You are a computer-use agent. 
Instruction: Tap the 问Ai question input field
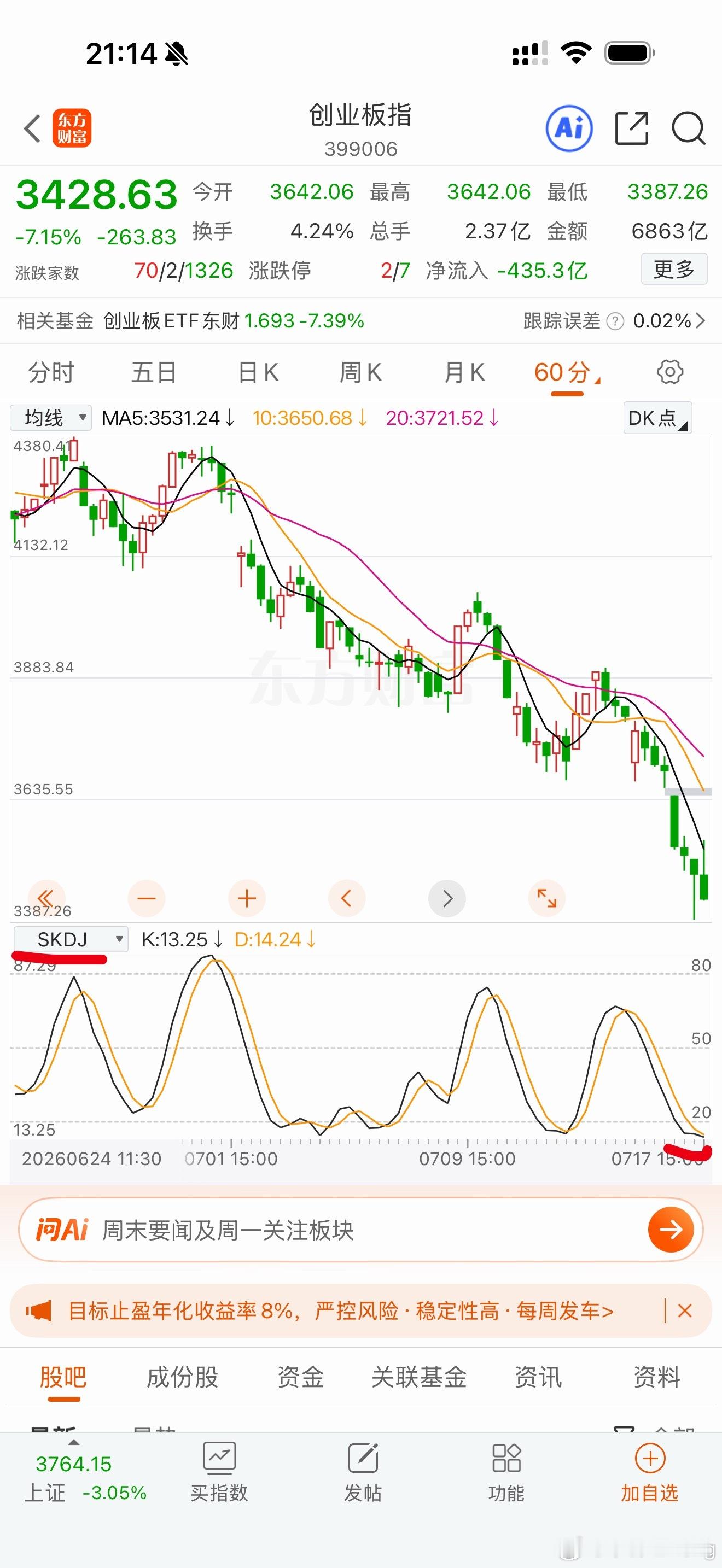coord(361,1230)
